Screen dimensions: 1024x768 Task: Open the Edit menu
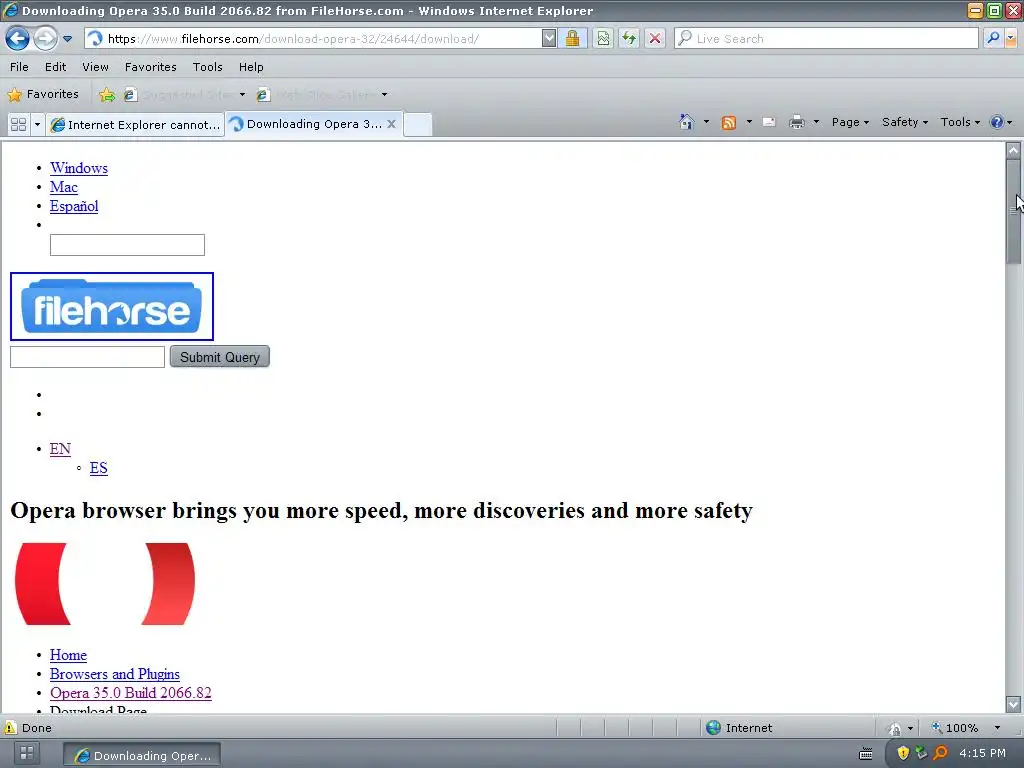pos(56,67)
